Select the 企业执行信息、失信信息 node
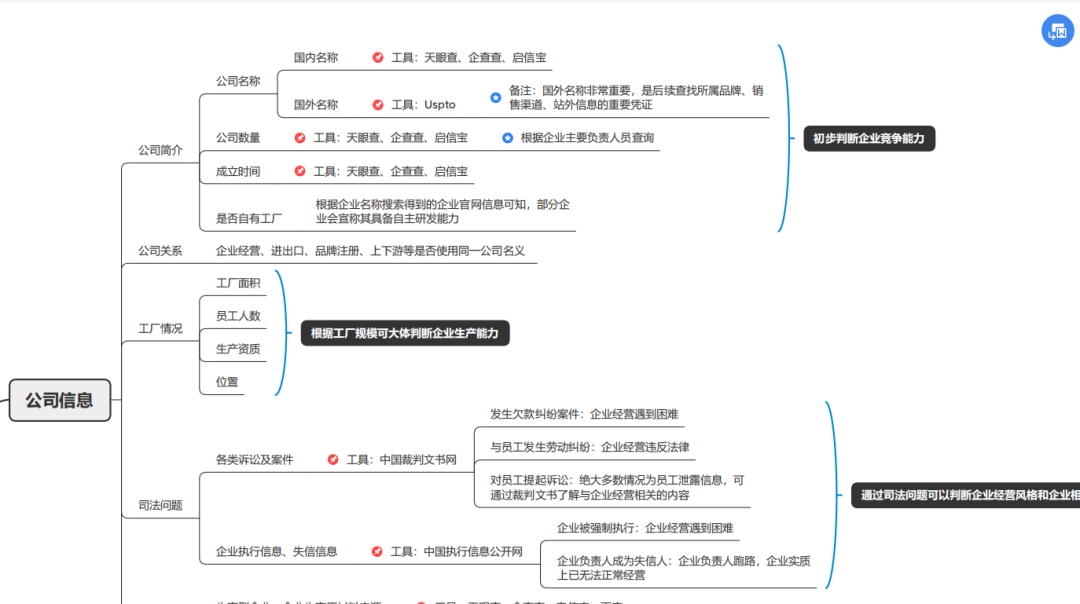The height and width of the screenshot is (604, 1080). pos(277,550)
